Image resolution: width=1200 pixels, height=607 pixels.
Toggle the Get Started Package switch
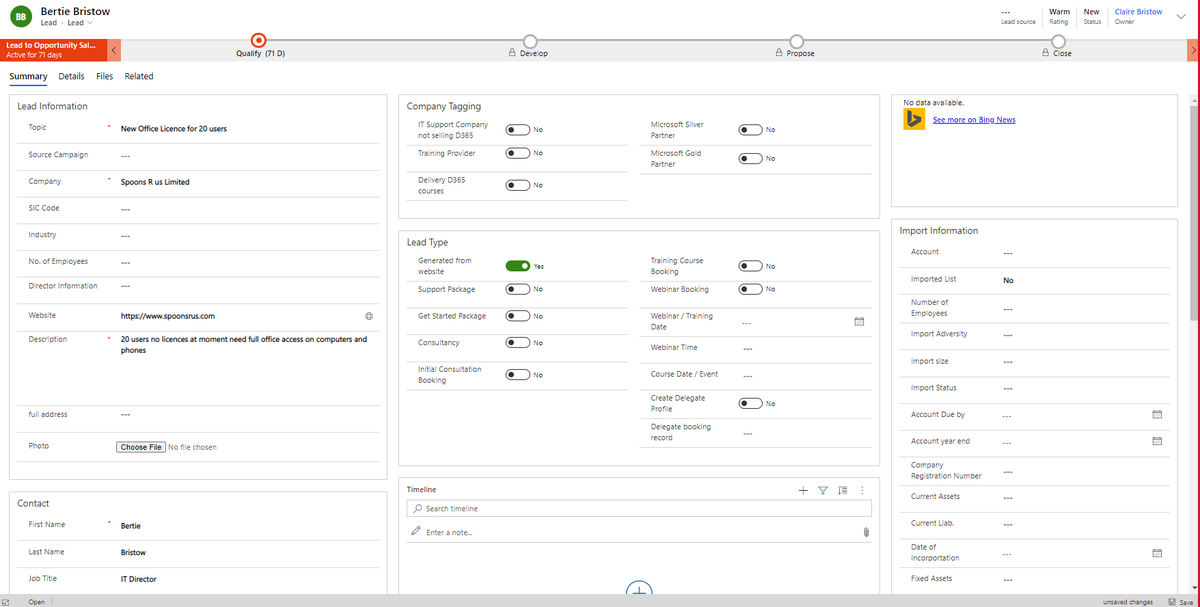517,316
